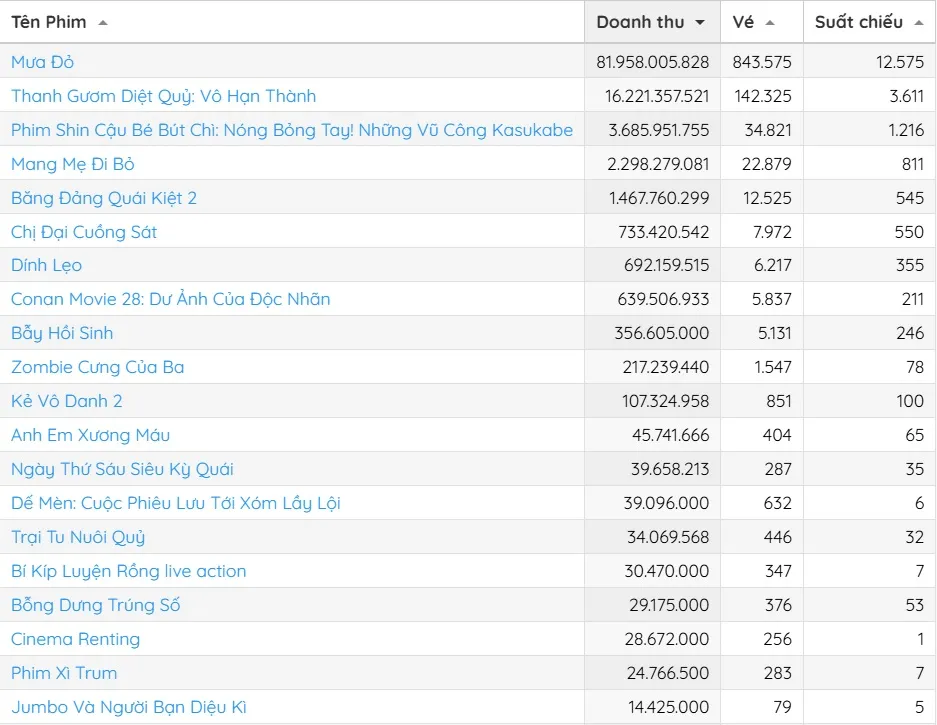Click Mưa Đỏ revenue cell 81.958.005.828

[652, 62]
